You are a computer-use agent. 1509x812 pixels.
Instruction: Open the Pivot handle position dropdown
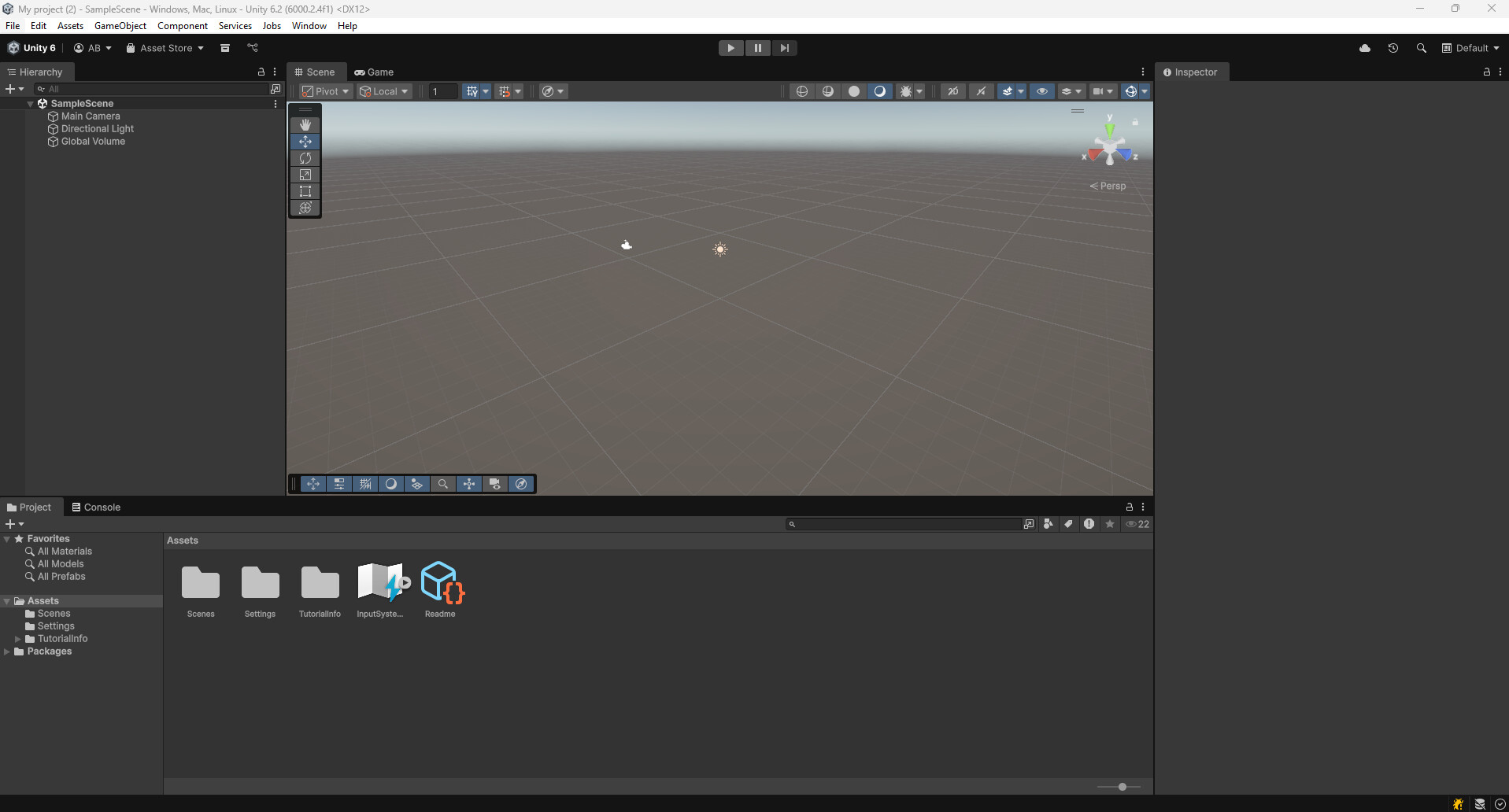pyautogui.click(x=324, y=91)
